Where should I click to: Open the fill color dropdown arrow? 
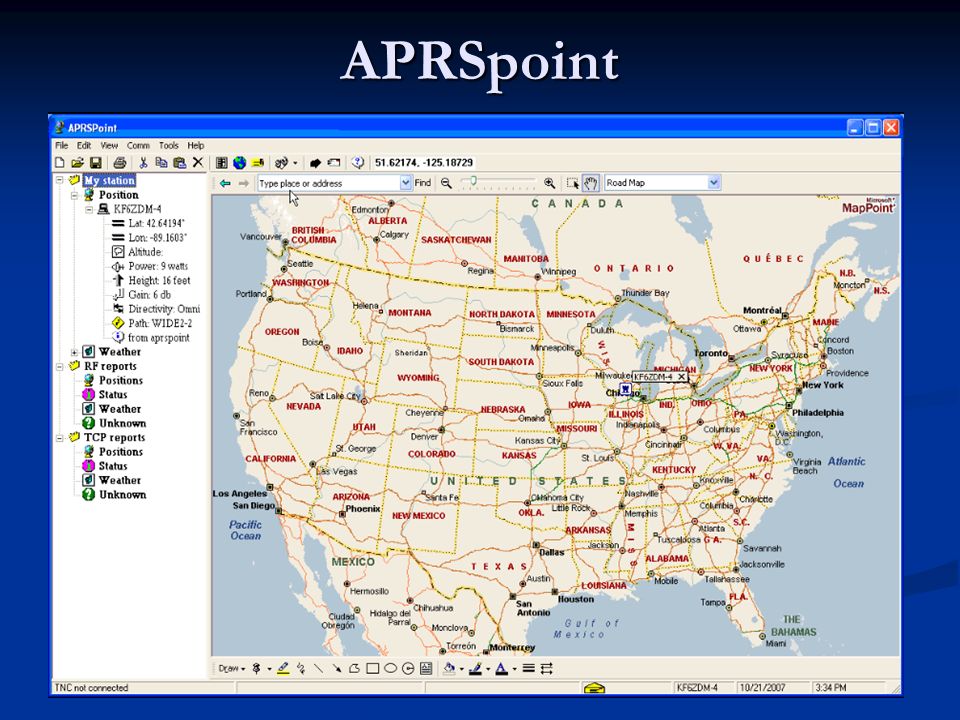tap(462, 669)
